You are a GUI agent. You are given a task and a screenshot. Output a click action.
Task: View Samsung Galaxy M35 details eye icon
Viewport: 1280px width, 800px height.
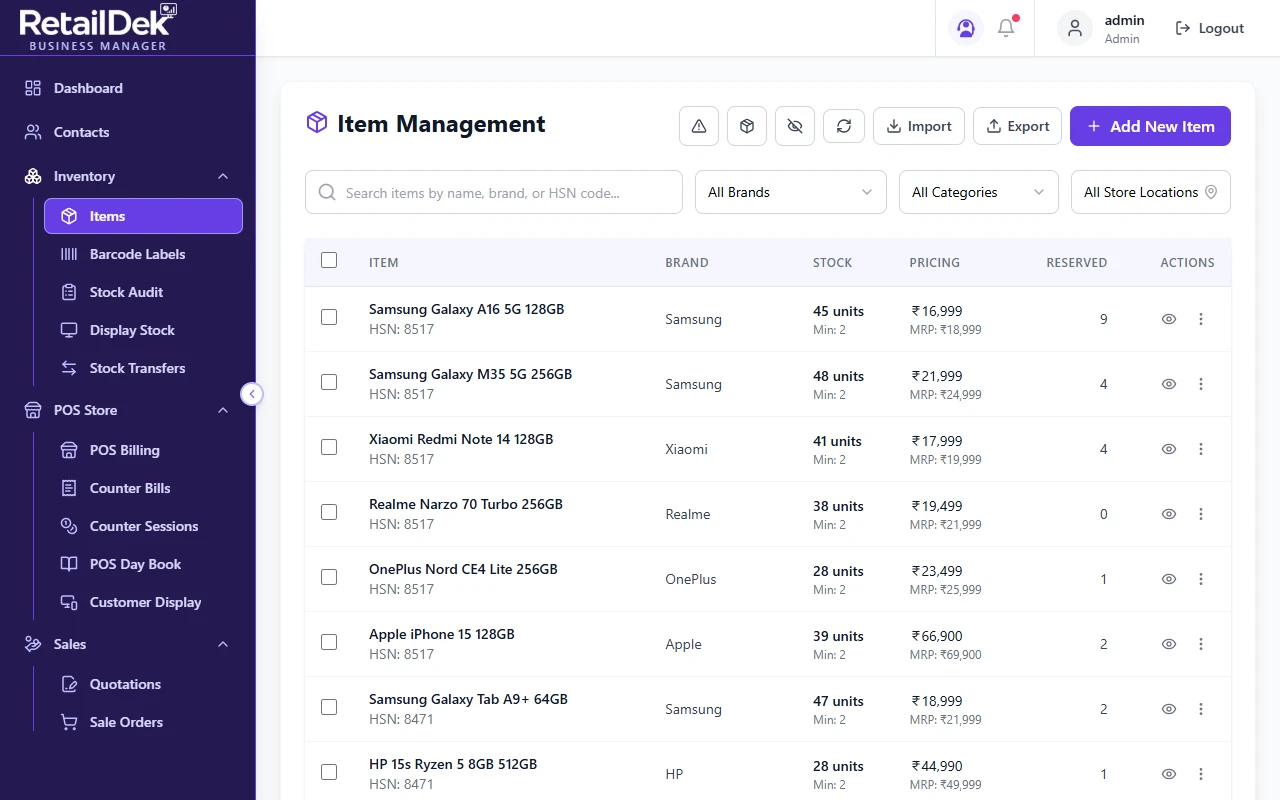[1168, 384]
